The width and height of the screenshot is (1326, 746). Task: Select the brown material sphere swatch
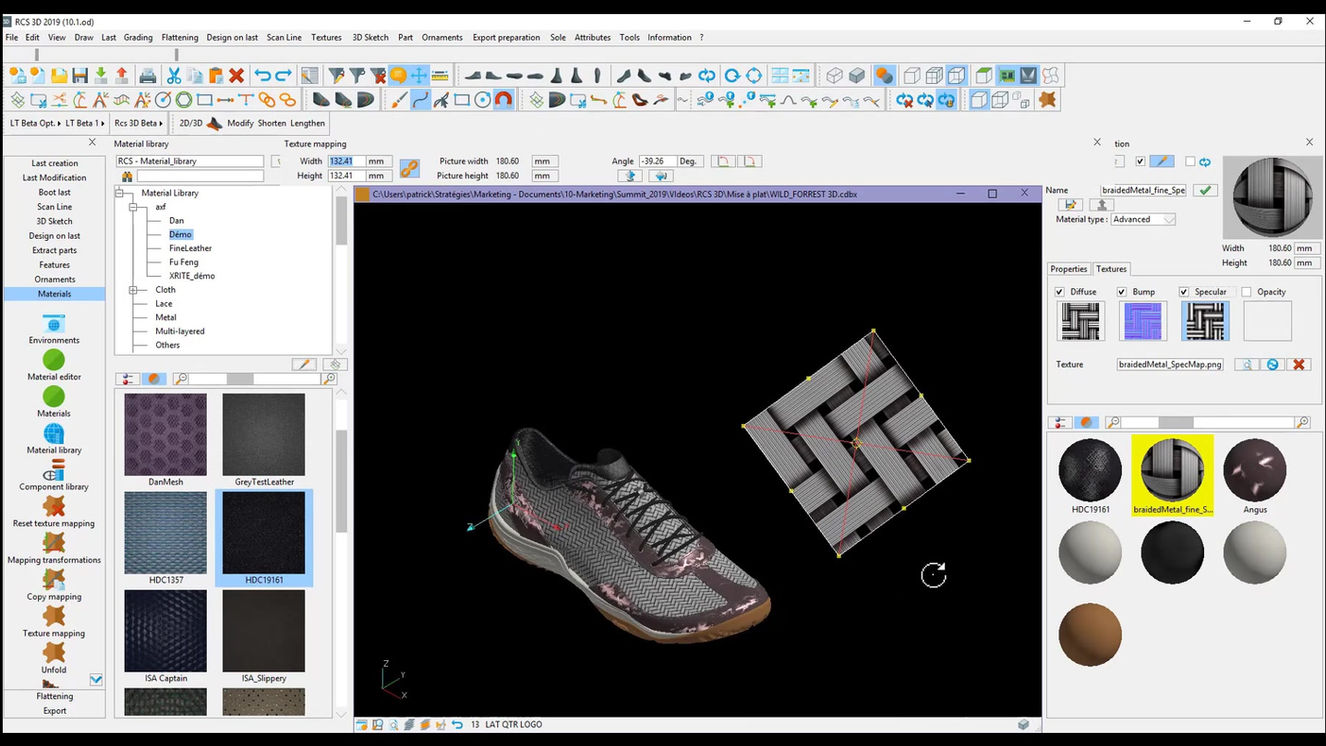[1090, 635]
